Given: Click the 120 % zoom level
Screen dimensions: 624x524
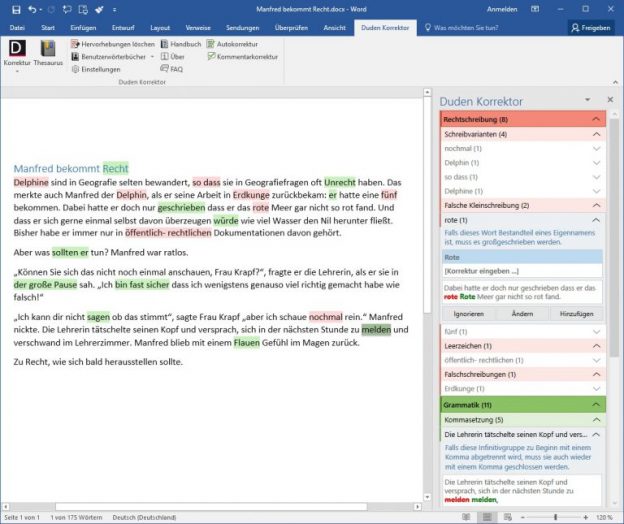Looking at the screenshot, I should (x=604, y=517).
